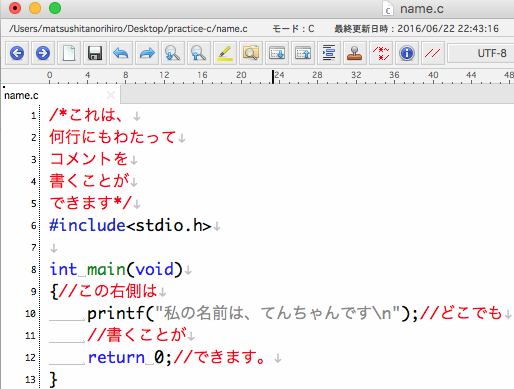Viewport: 514px width, 389px height.
Task: Click the closing brace on line 13
Action: click(54, 379)
